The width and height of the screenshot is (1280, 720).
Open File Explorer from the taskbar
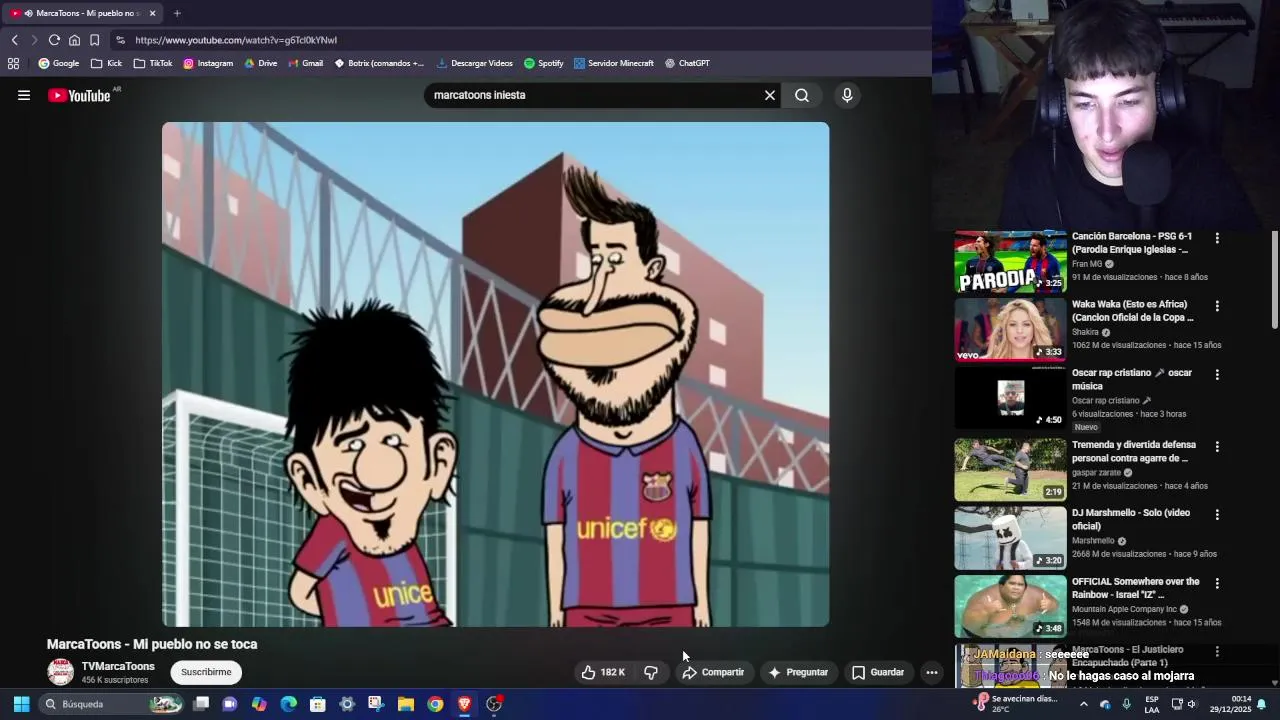pyautogui.click(x=406, y=704)
